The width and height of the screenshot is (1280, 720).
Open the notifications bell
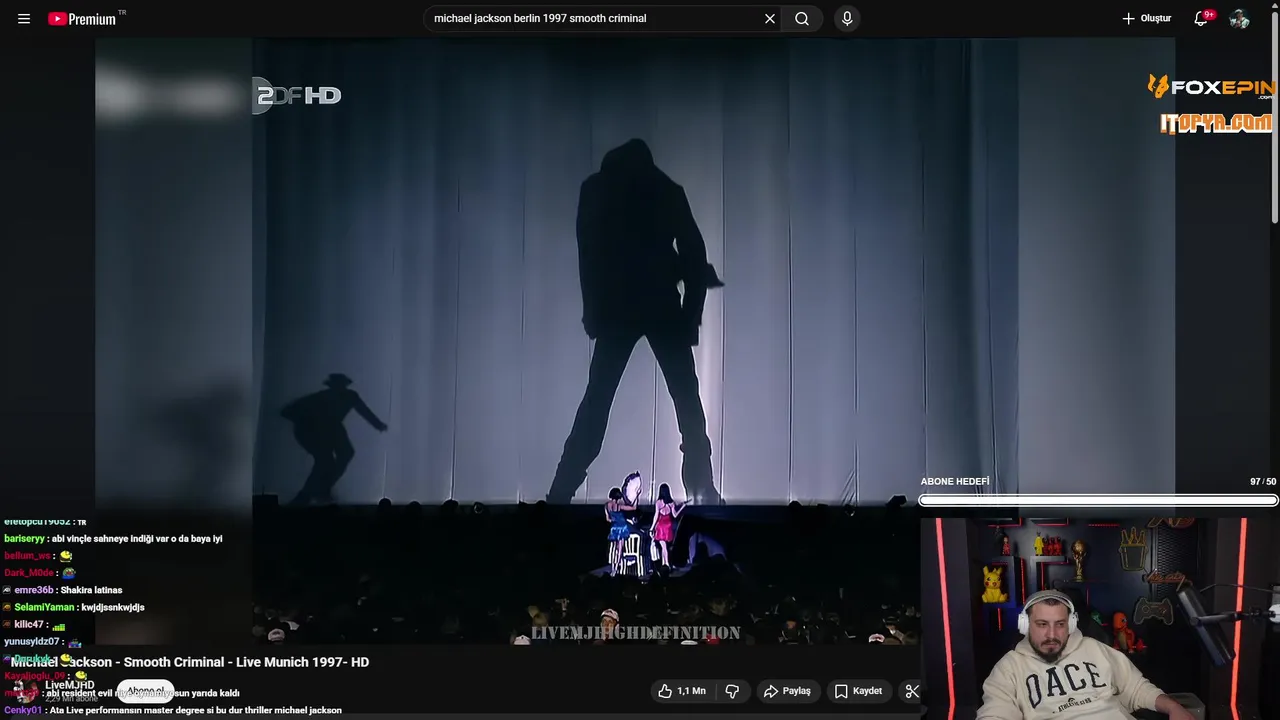tap(1202, 19)
